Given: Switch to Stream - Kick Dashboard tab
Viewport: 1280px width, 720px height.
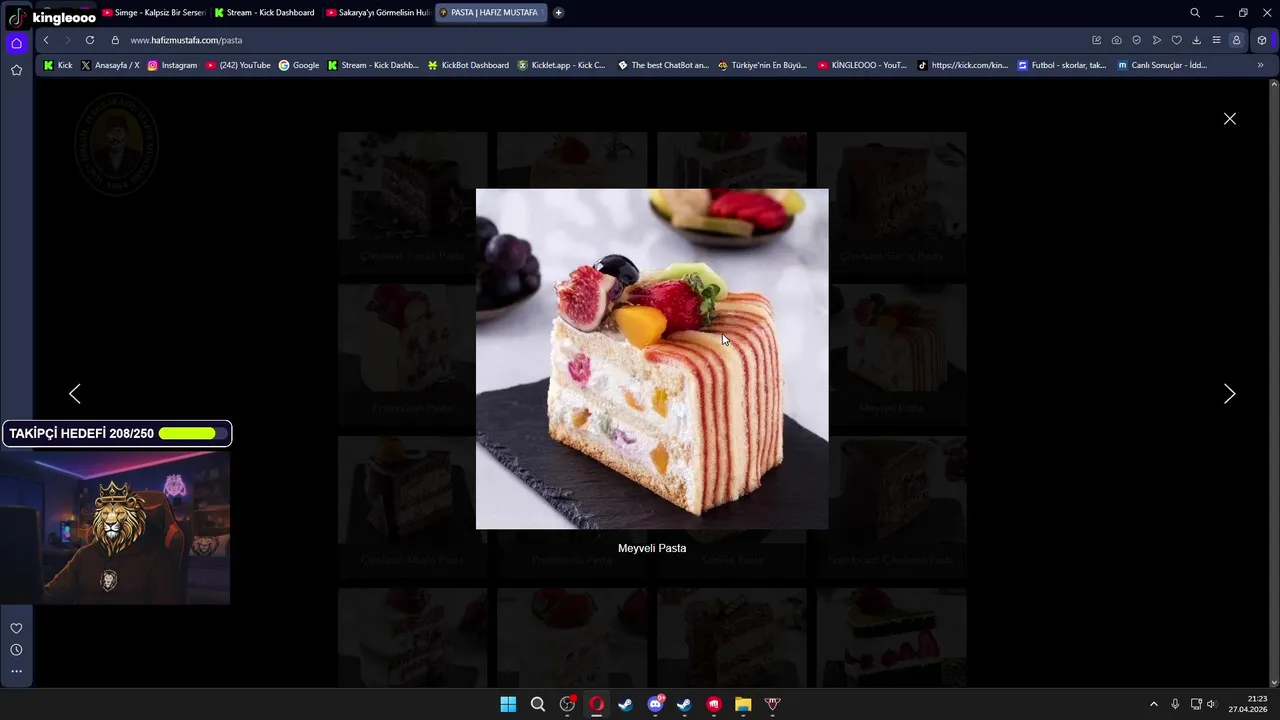Looking at the screenshot, I should (x=265, y=13).
